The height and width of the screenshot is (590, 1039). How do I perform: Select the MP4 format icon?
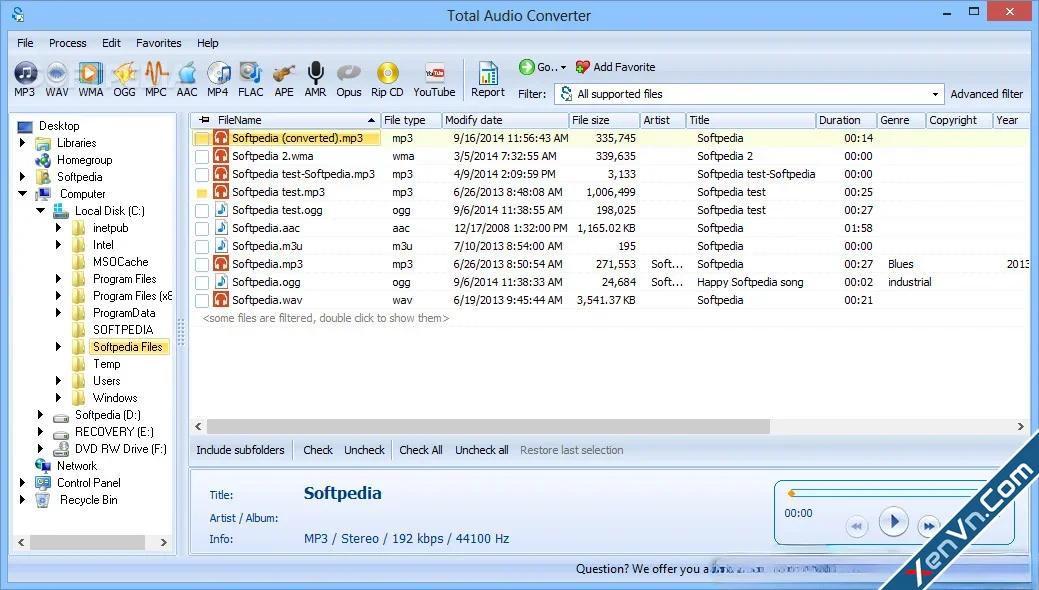218,72
